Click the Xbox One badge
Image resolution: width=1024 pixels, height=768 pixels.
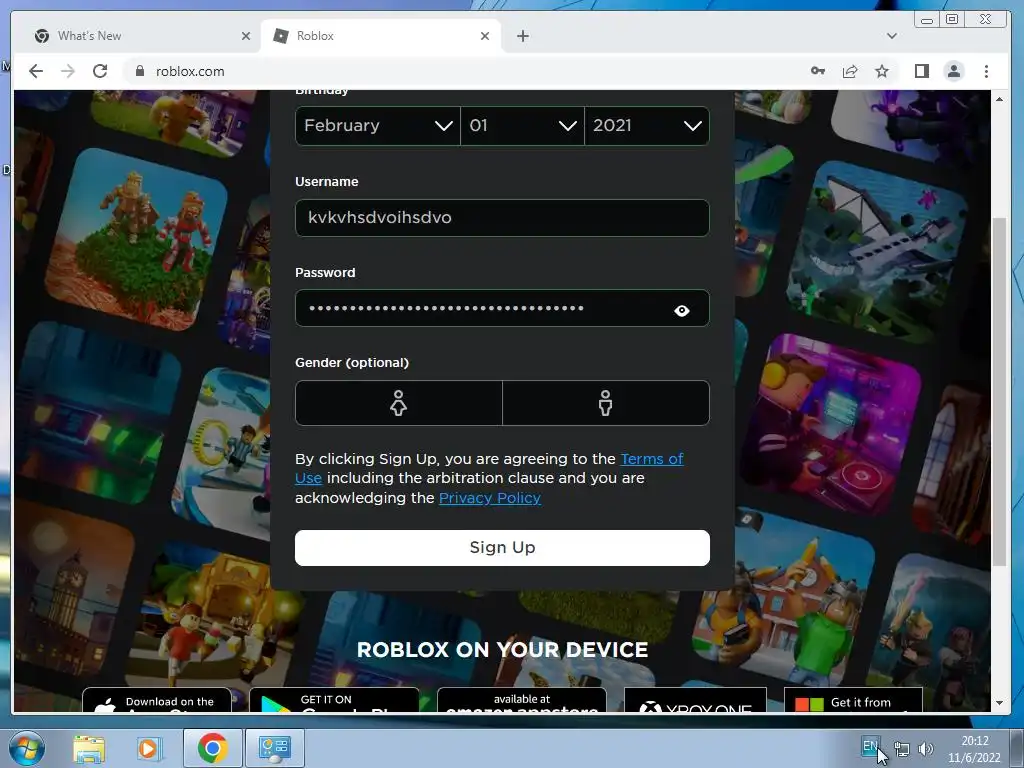pos(695,699)
